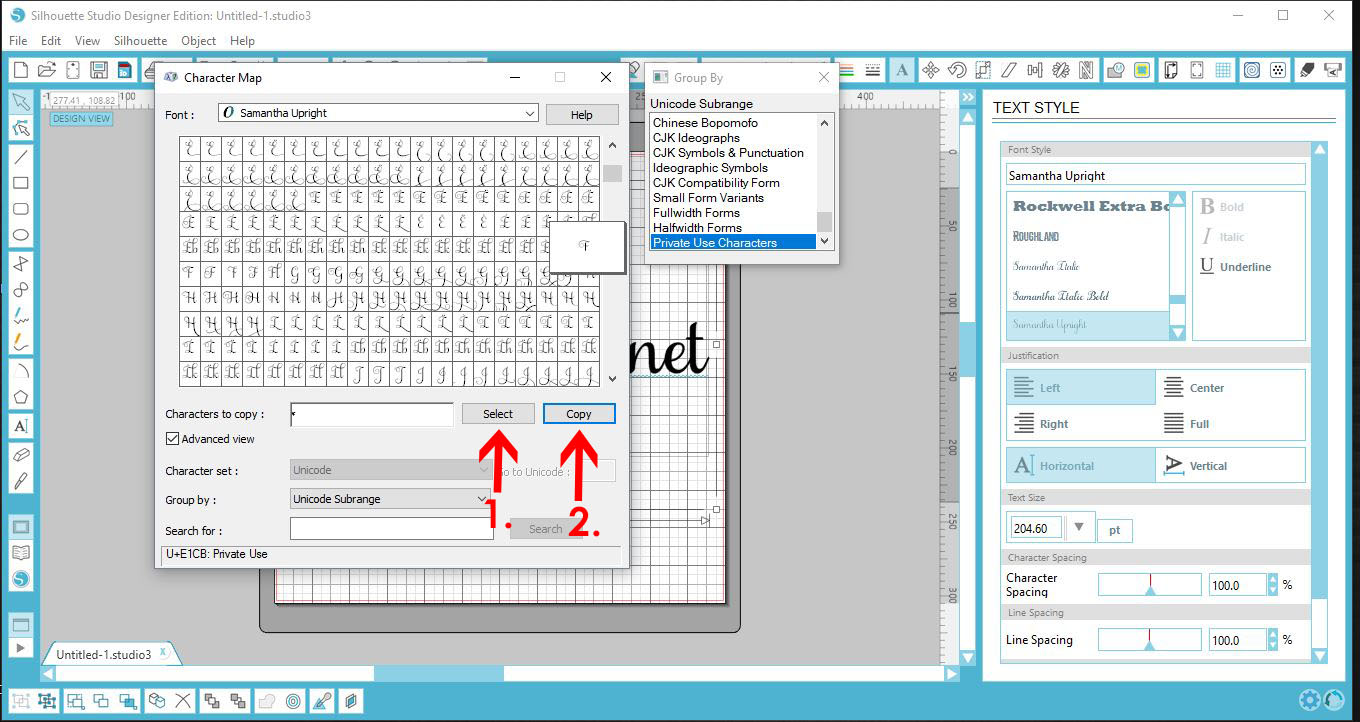
Task: Activate the Text tool in left toolbar
Action: click(20, 426)
